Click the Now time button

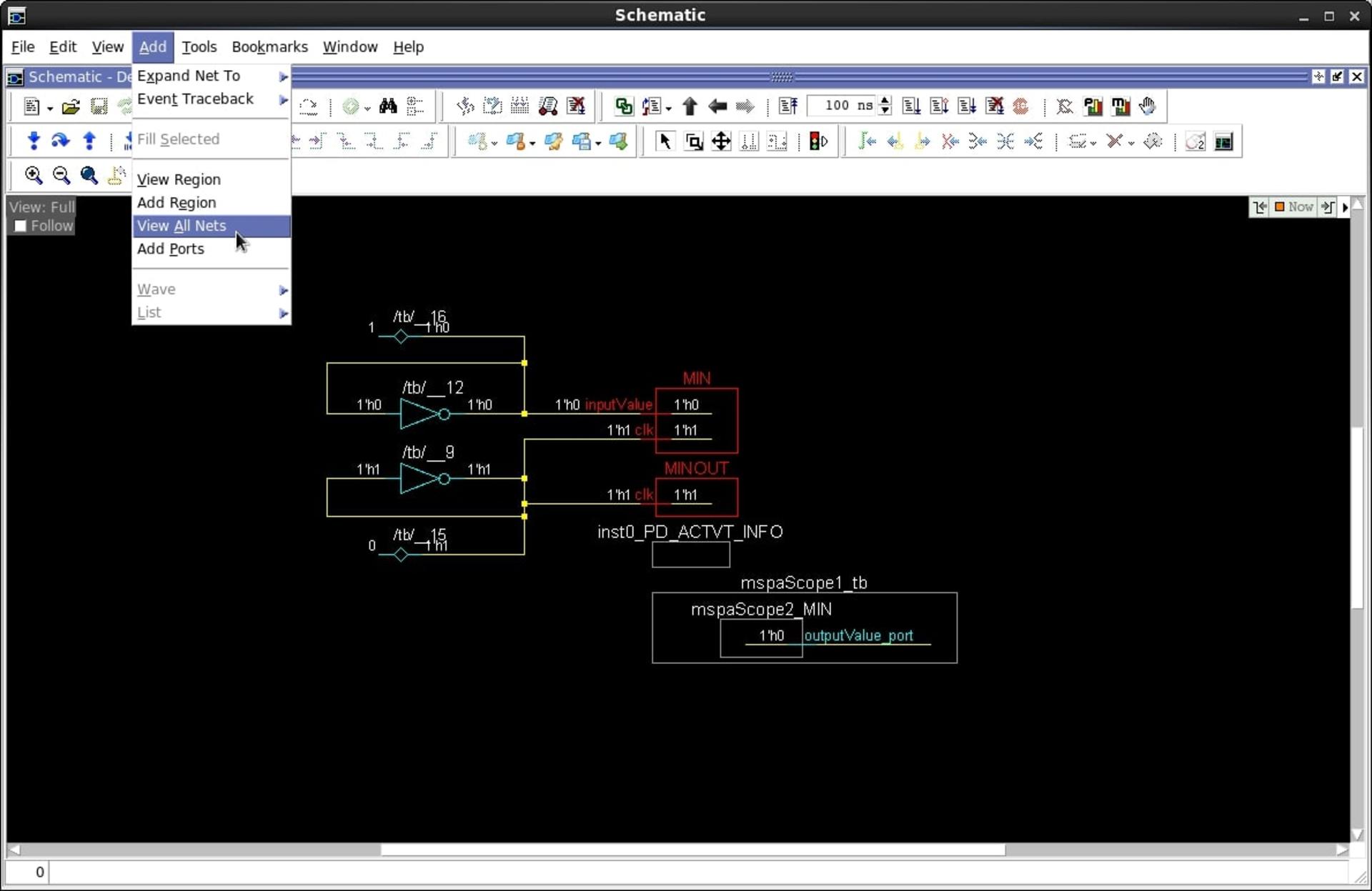point(1294,207)
